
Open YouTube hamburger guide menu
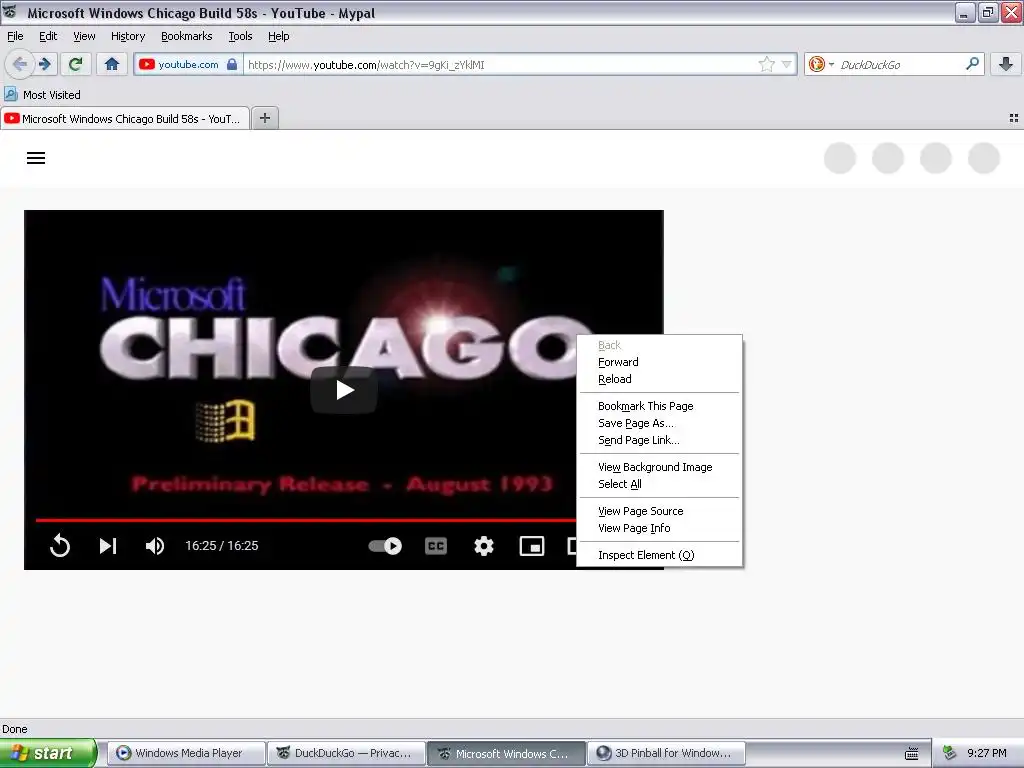pyautogui.click(x=35, y=158)
